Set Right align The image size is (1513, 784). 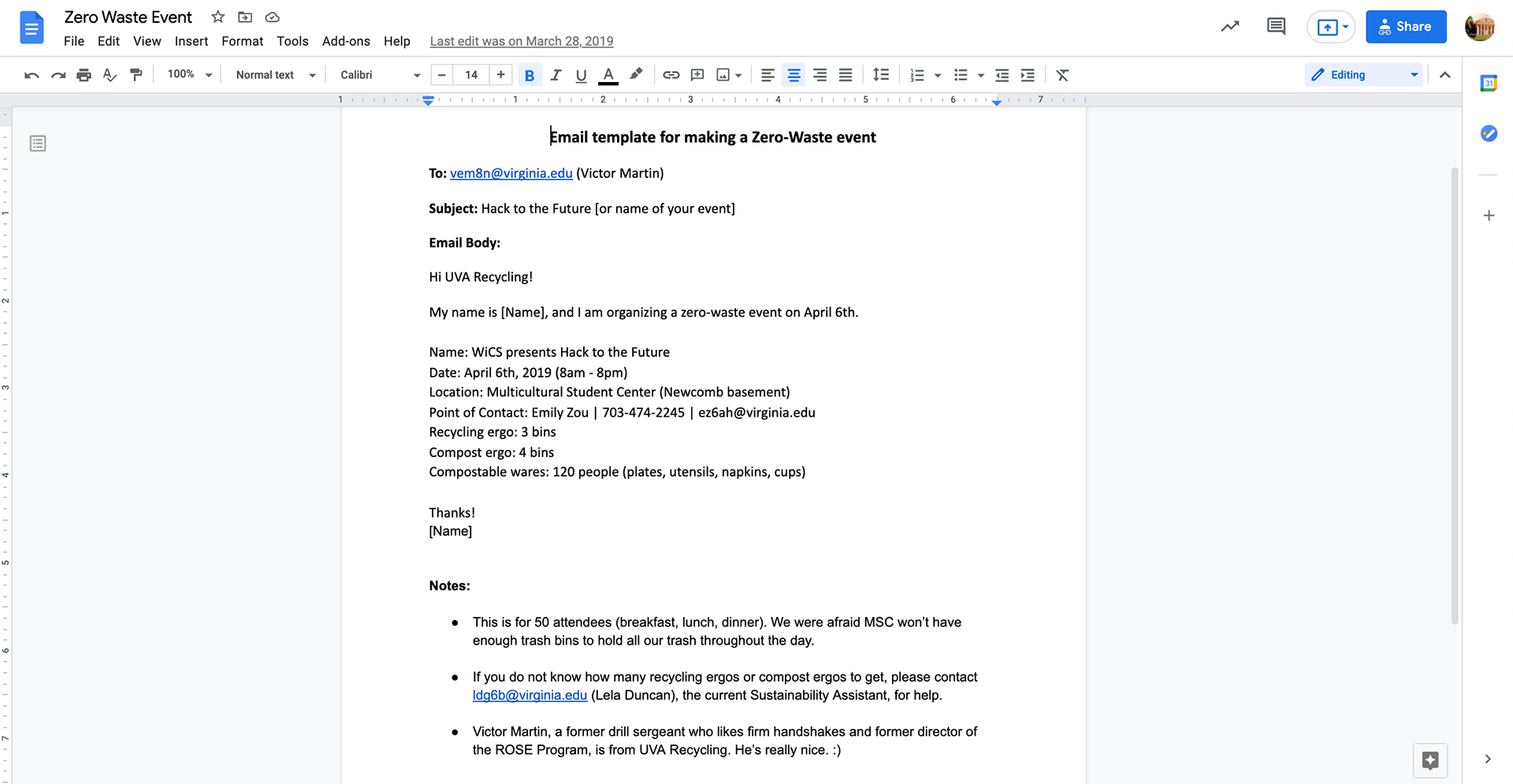click(x=820, y=75)
